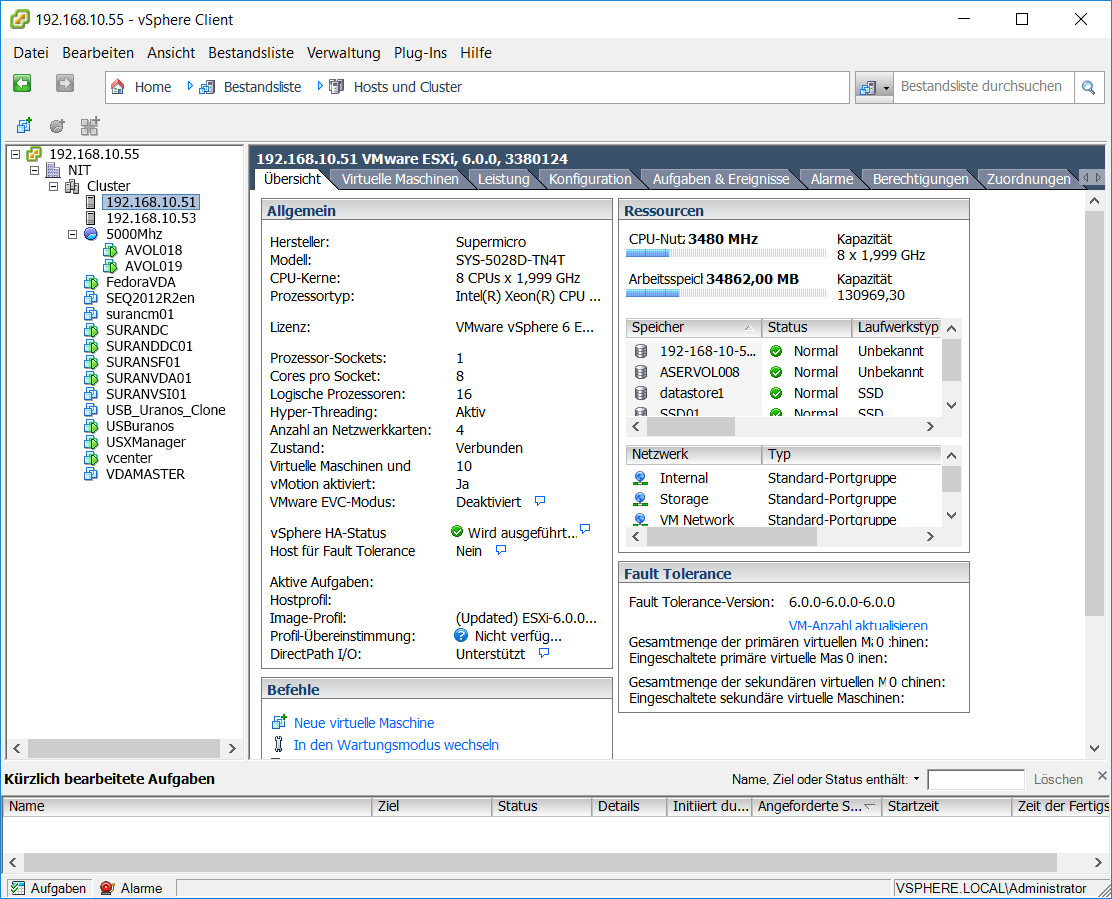Click the forward navigation arrow
Image resolution: width=1112 pixels, height=899 pixels.
(65, 84)
